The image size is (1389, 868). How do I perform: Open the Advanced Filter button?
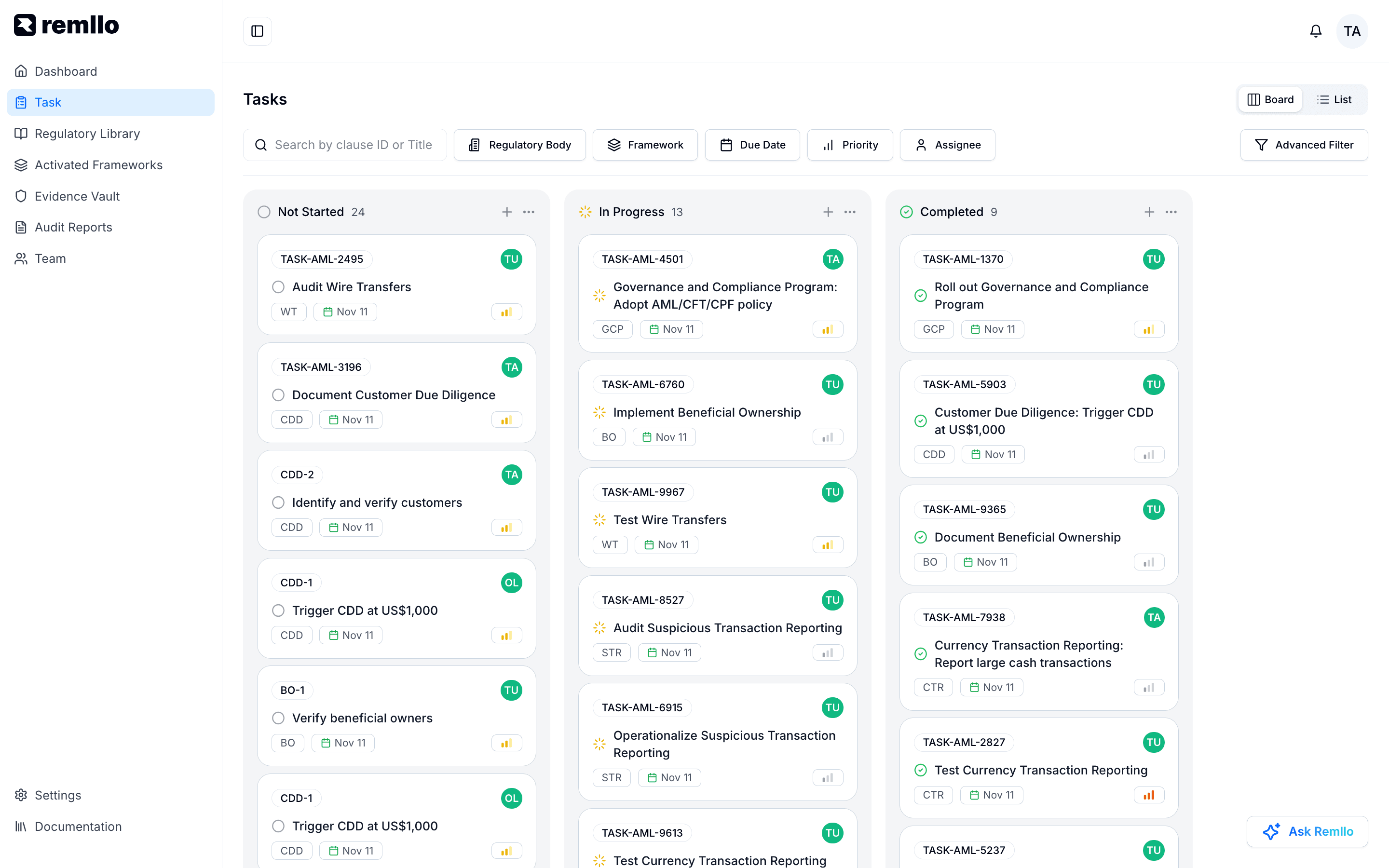1304,145
